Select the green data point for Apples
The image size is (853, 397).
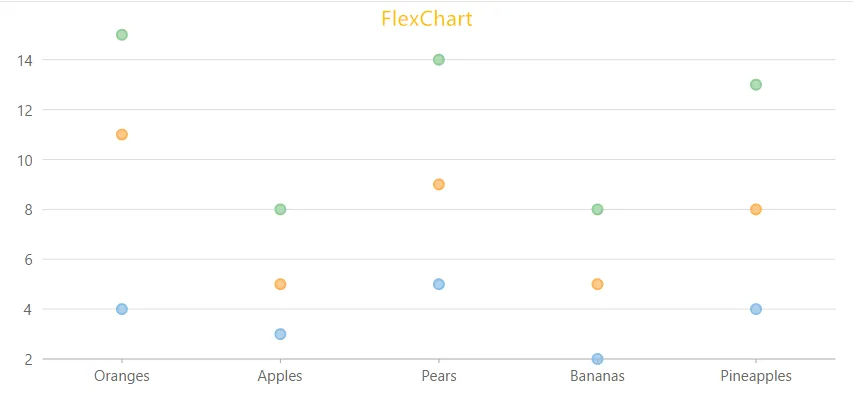coord(280,209)
